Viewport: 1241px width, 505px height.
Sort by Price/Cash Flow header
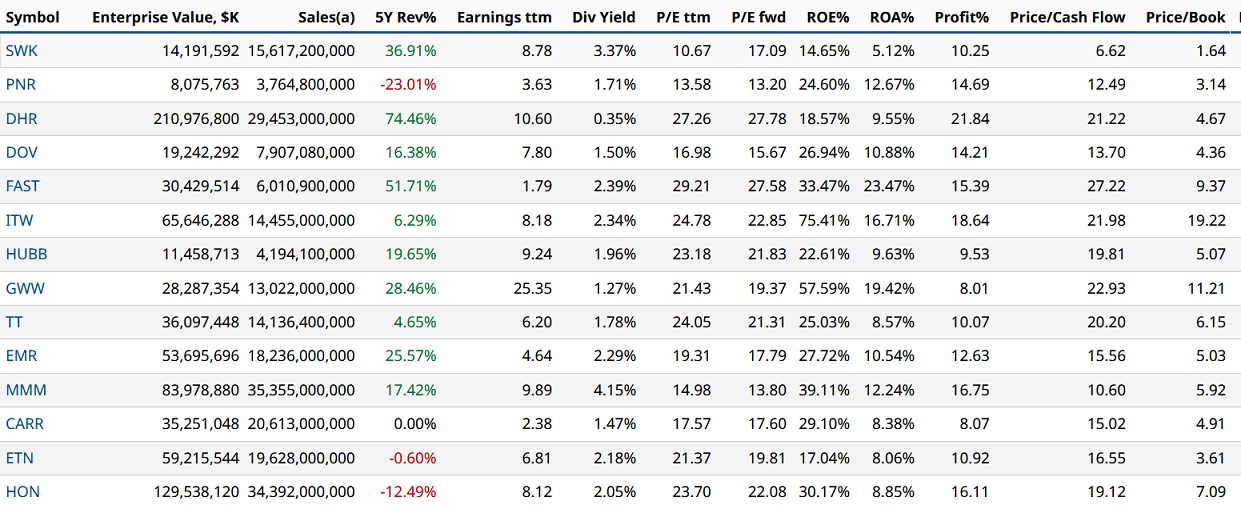tap(1067, 17)
